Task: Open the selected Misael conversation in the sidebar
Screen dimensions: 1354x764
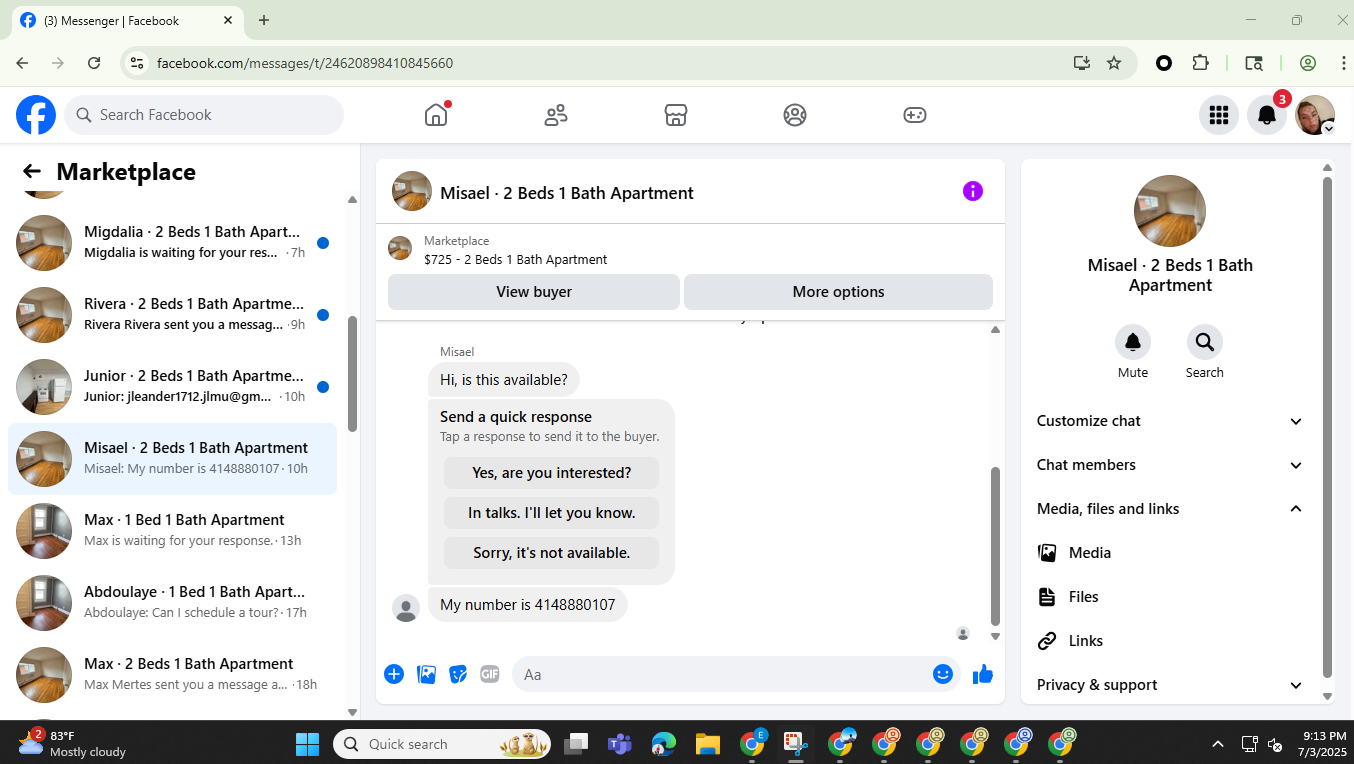Action: tap(172, 459)
